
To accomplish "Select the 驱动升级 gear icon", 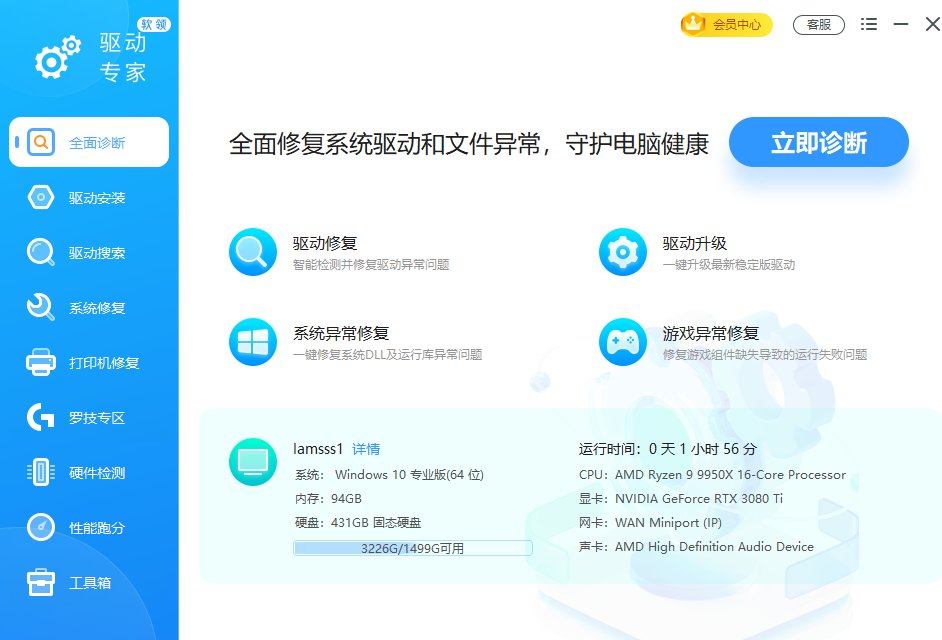I will pos(624,252).
